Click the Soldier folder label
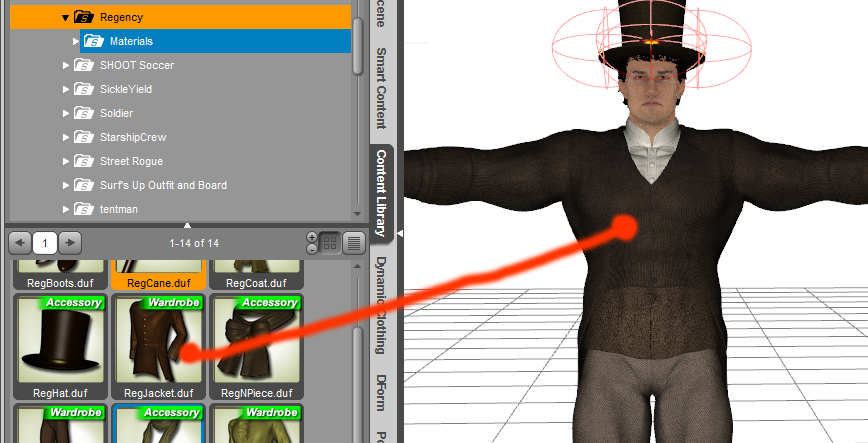Screen dimensions: 868x443 click(116, 114)
